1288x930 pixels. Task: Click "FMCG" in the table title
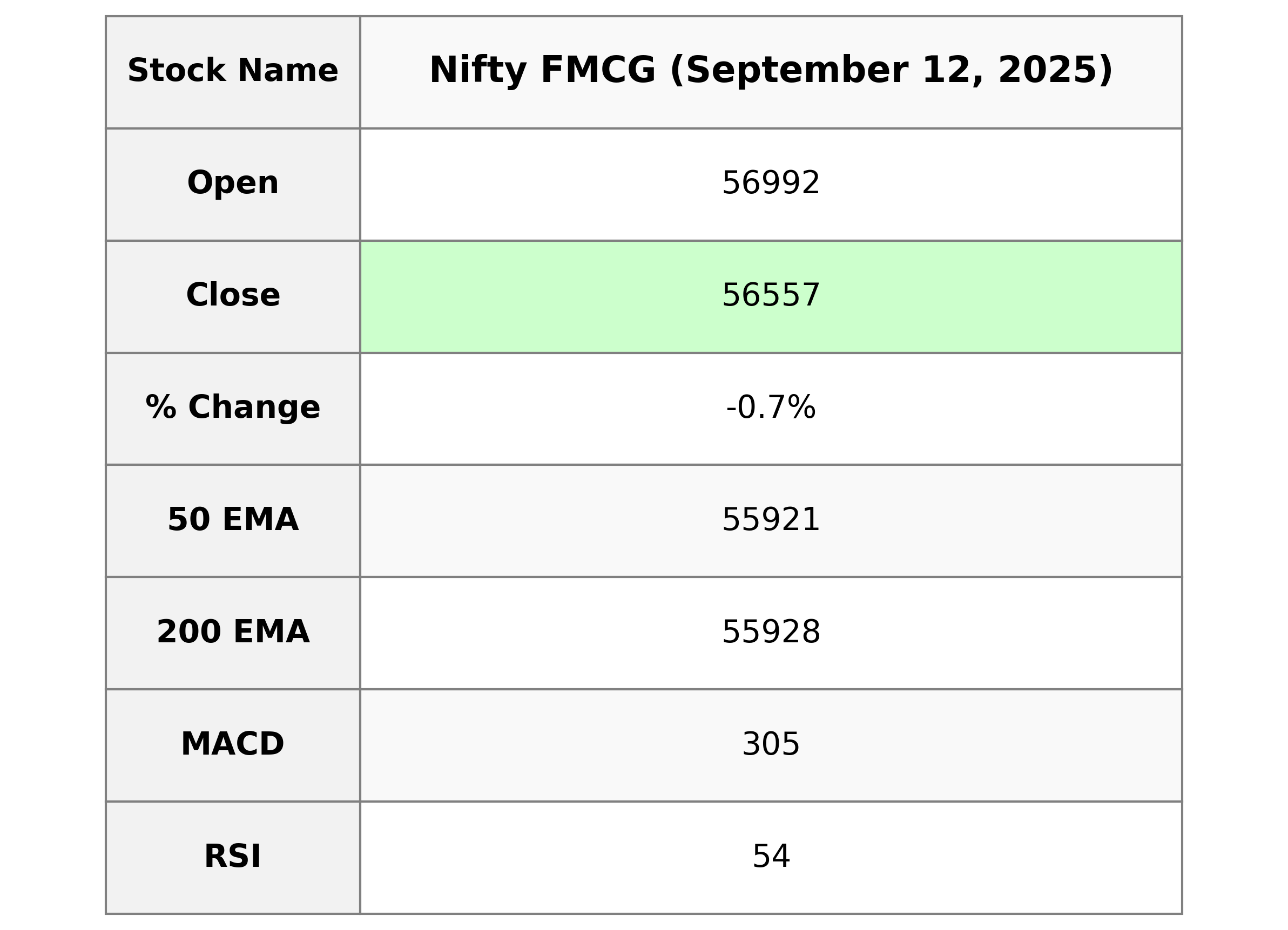pyautogui.click(x=598, y=71)
